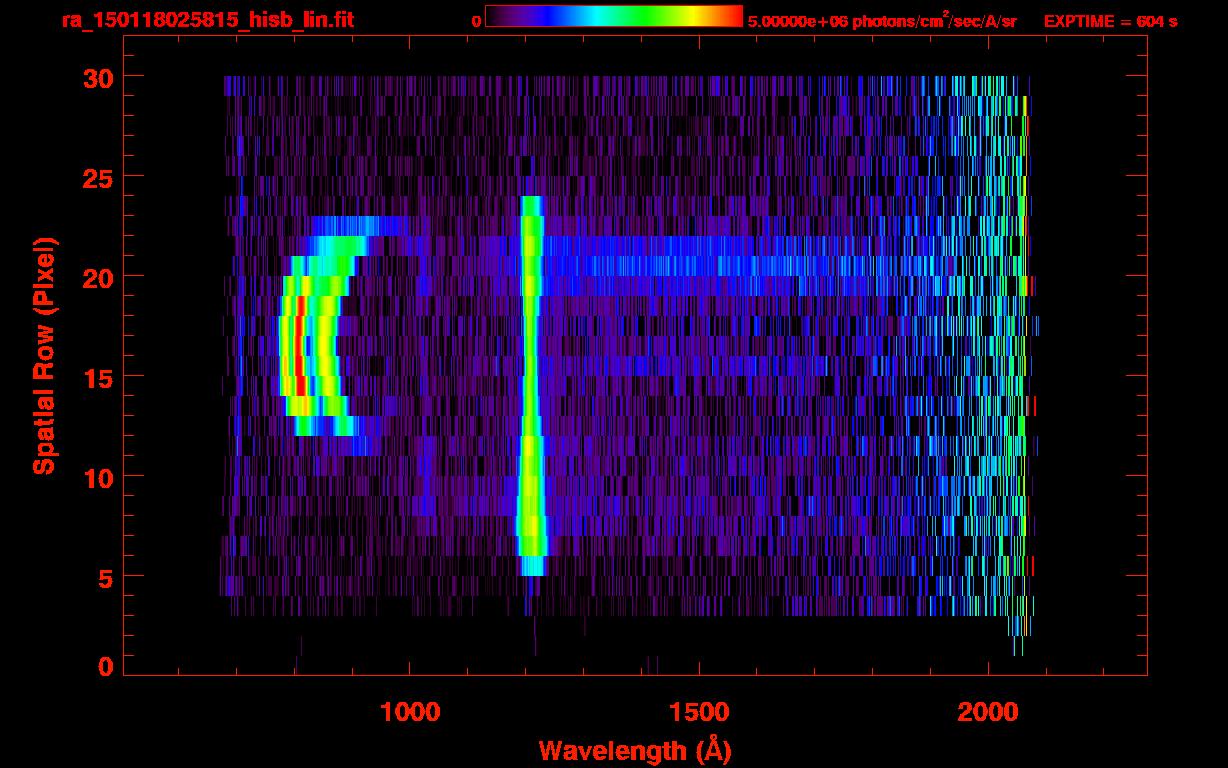Click the filename ra_150118025815_hisb_lin.fit

click(x=208, y=20)
